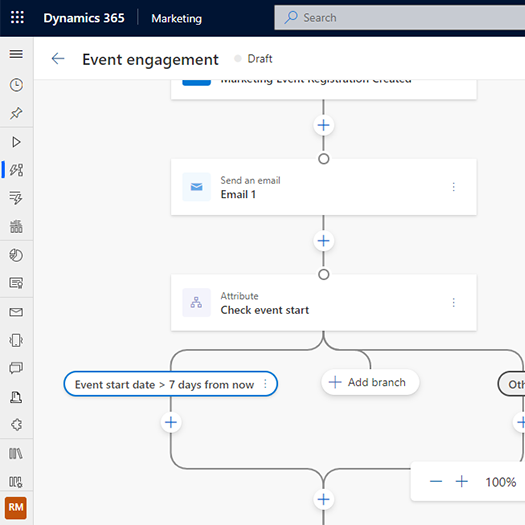Open options menu on Event start date branch

point(265,384)
